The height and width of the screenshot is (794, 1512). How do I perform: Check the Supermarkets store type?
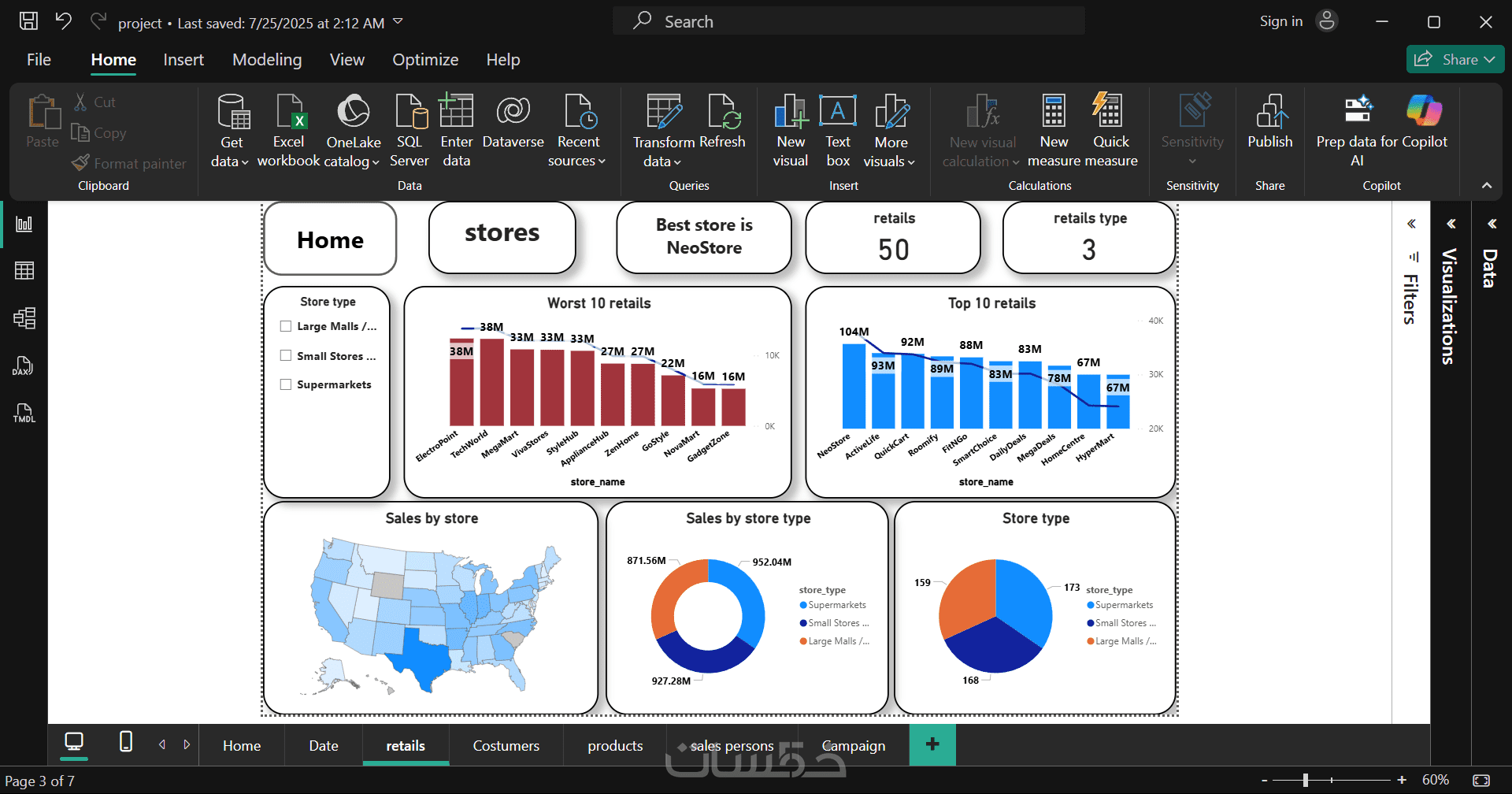pyautogui.click(x=286, y=384)
